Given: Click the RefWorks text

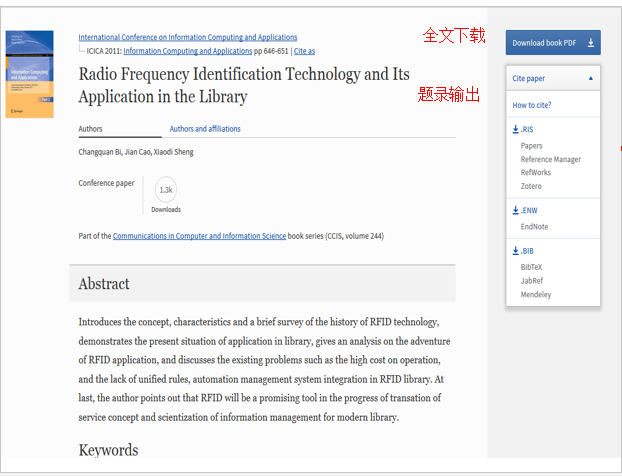Looking at the screenshot, I should click(x=536, y=172).
